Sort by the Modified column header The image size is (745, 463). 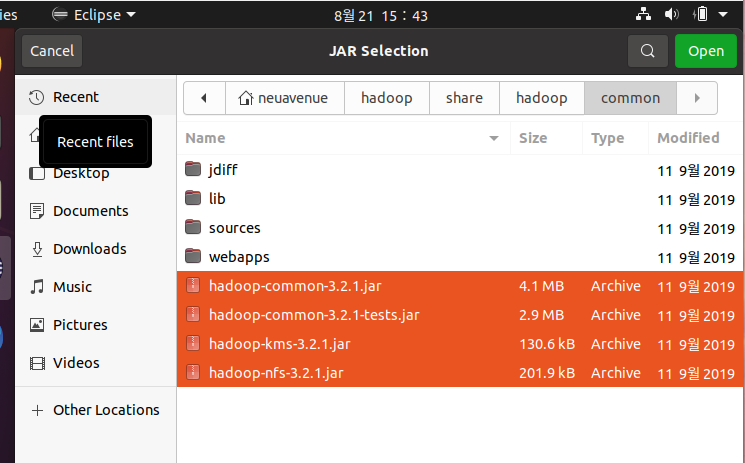point(696,138)
